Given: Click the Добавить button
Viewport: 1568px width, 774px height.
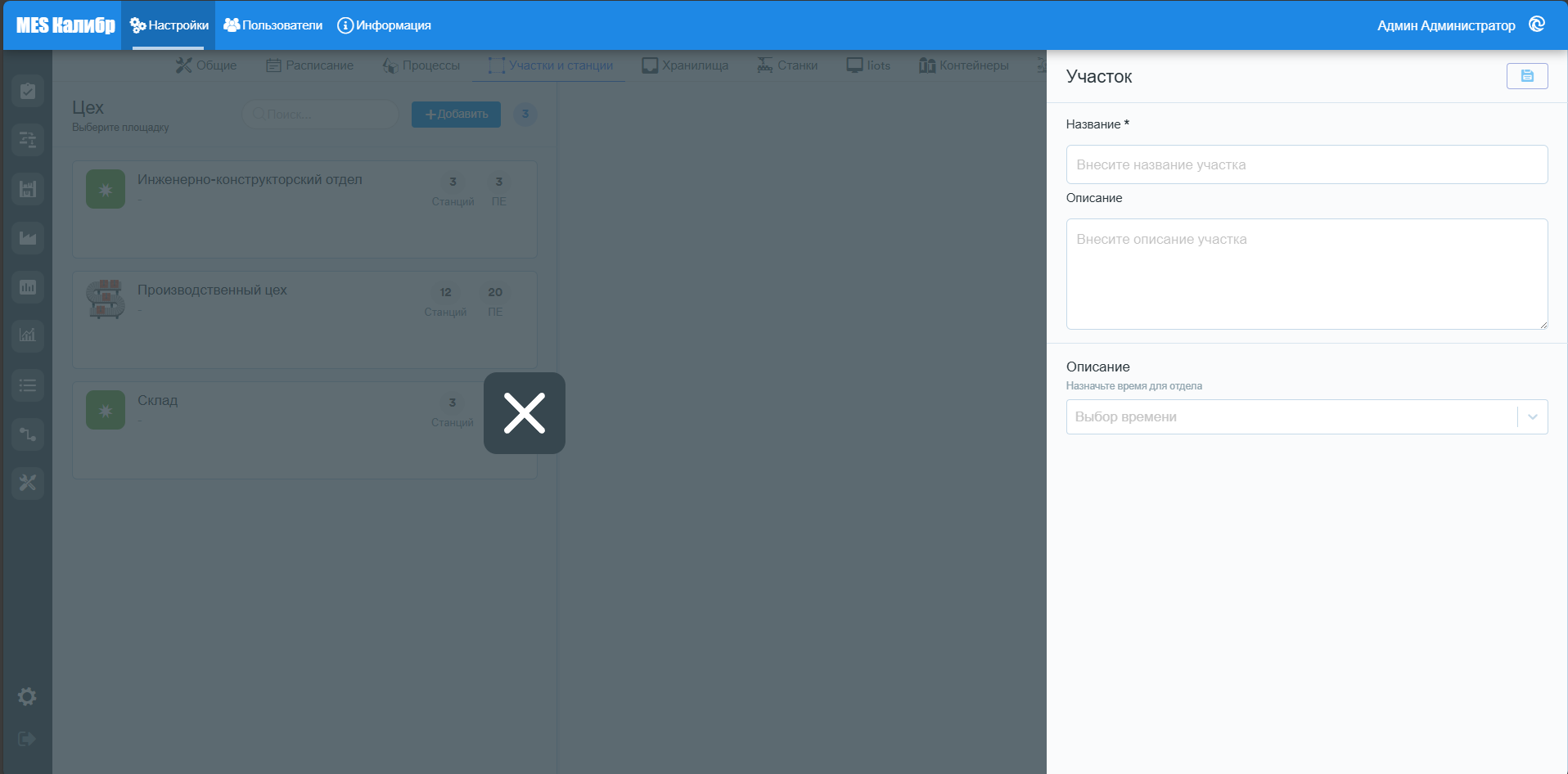Looking at the screenshot, I should pyautogui.click(x=456, y=115).
